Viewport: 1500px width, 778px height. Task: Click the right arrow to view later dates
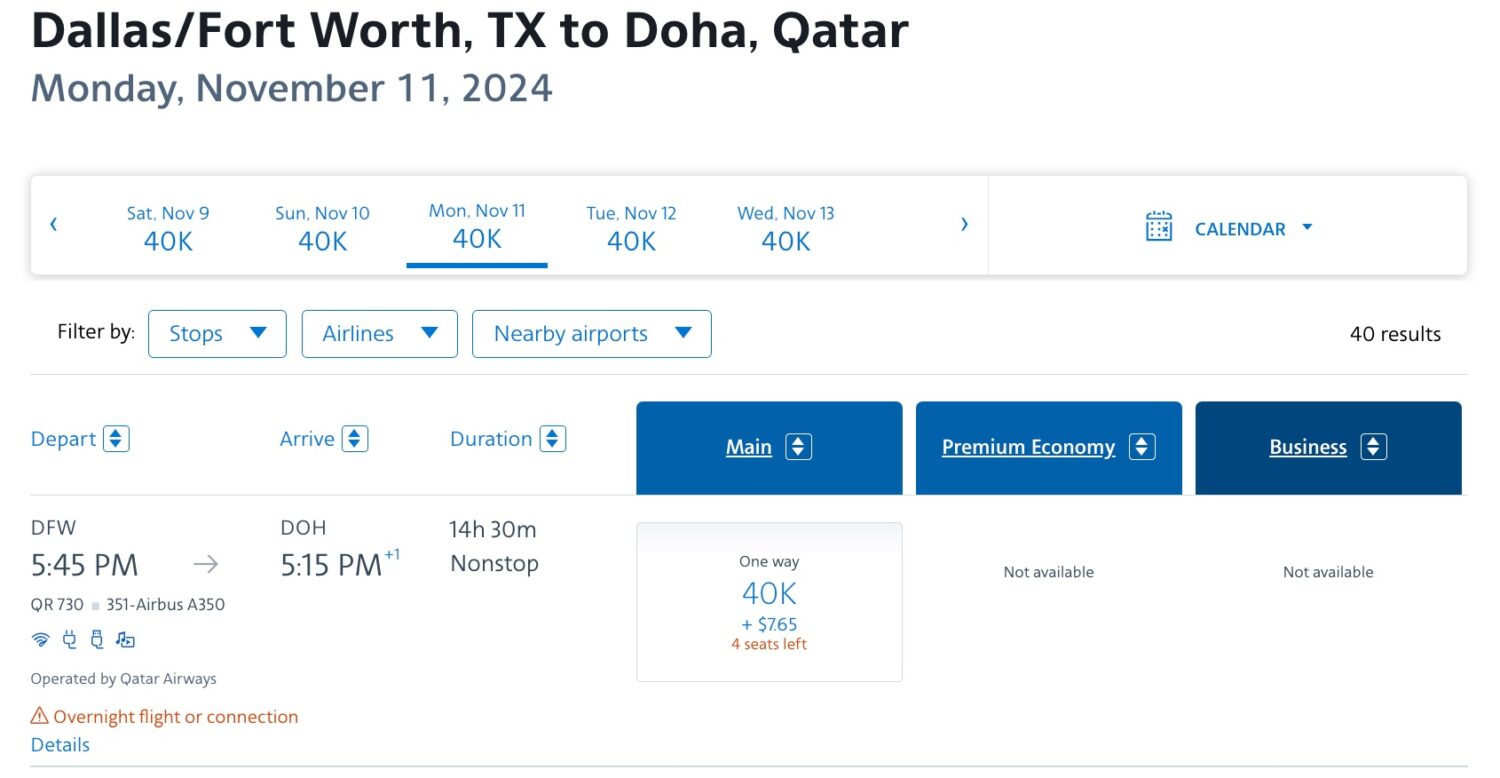tap(963, 224)
